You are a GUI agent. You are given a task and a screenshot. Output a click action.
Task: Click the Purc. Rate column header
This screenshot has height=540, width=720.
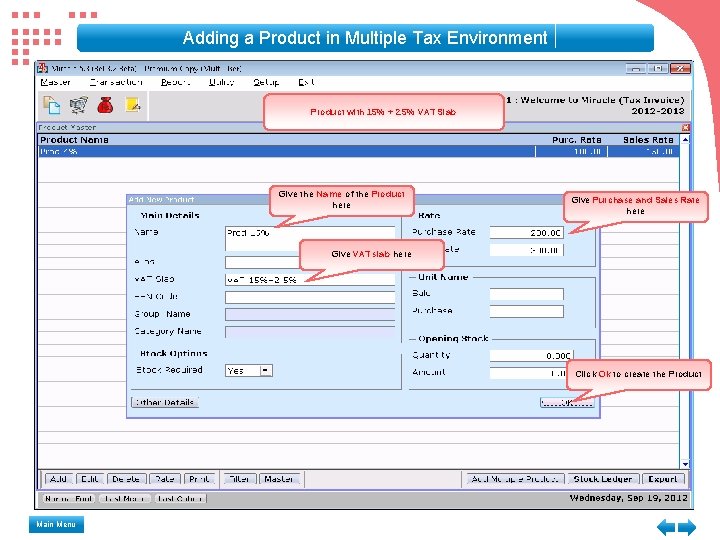click(577, 140)
